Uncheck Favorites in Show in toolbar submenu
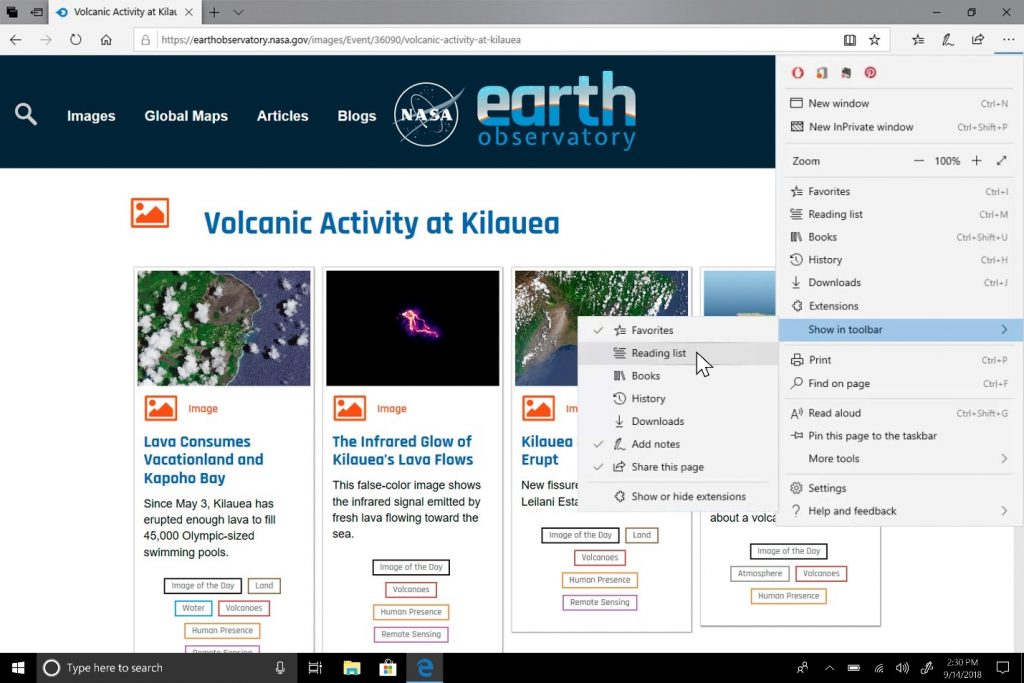 [678, 330]
